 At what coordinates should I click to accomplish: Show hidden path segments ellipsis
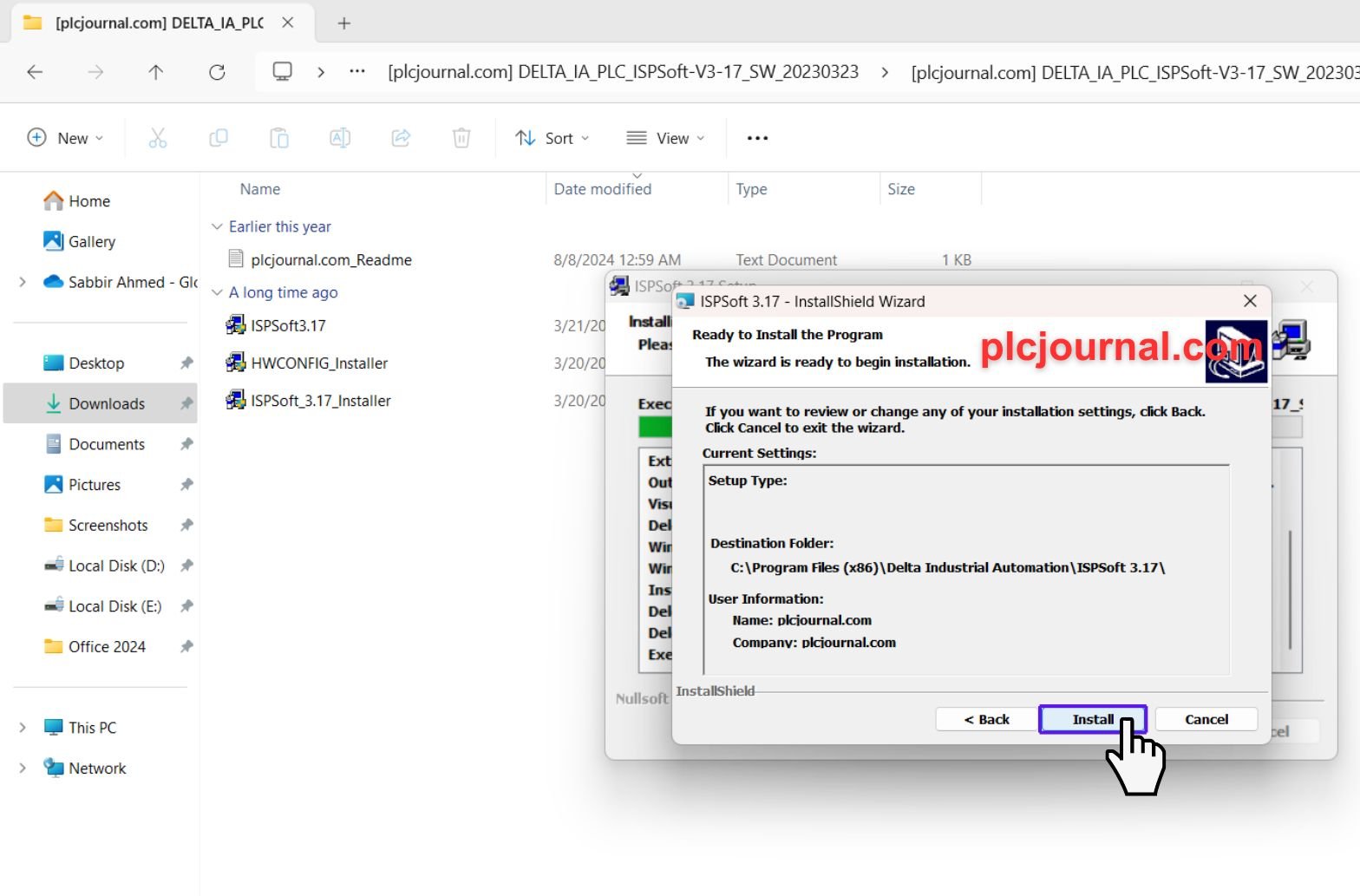357,72
